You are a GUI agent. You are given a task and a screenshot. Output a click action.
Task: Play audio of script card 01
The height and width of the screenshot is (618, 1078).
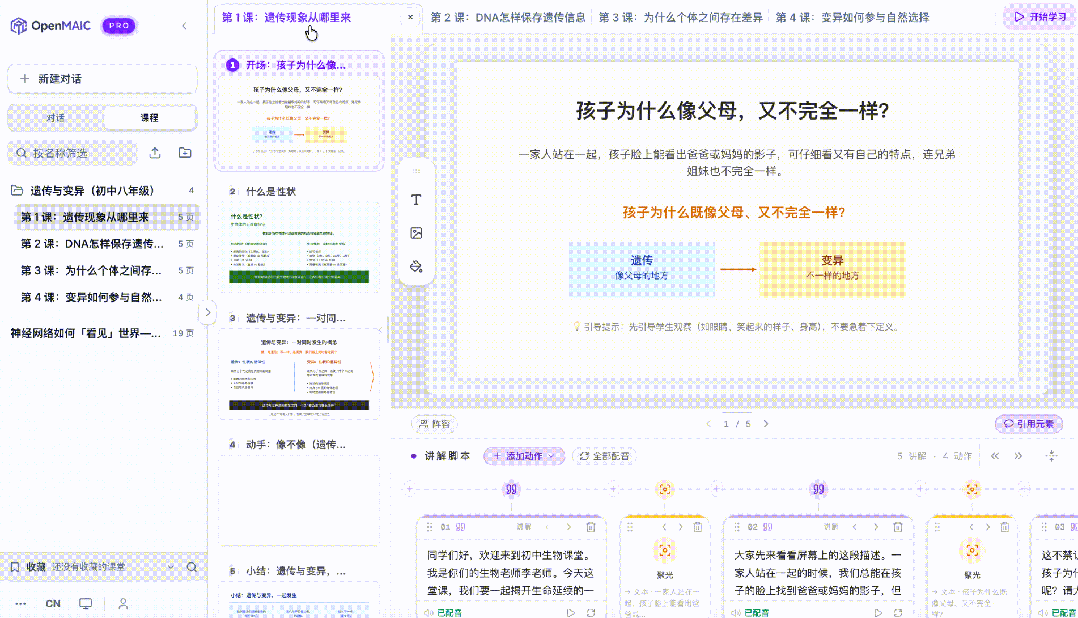click(x=570, y=612)
